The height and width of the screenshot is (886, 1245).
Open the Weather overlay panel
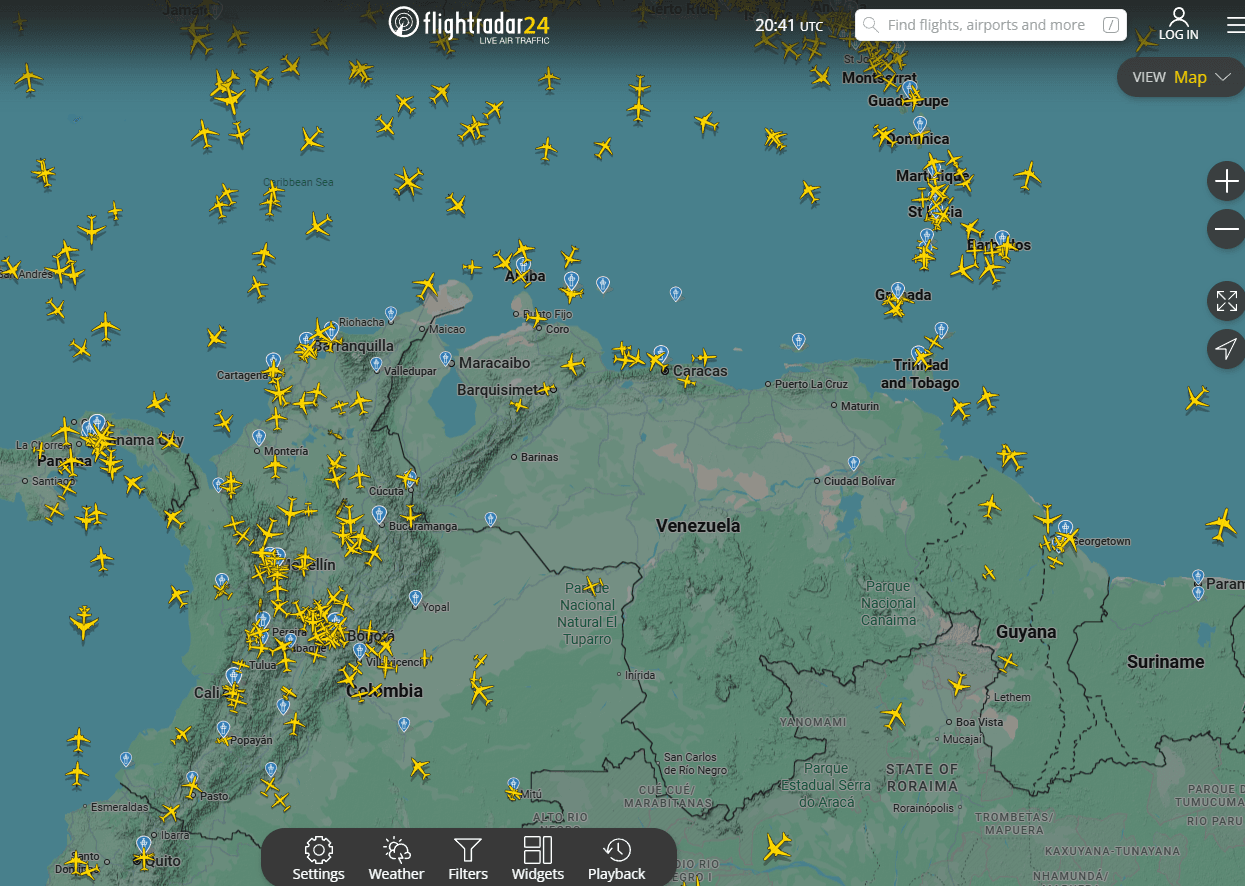[396, 857]
